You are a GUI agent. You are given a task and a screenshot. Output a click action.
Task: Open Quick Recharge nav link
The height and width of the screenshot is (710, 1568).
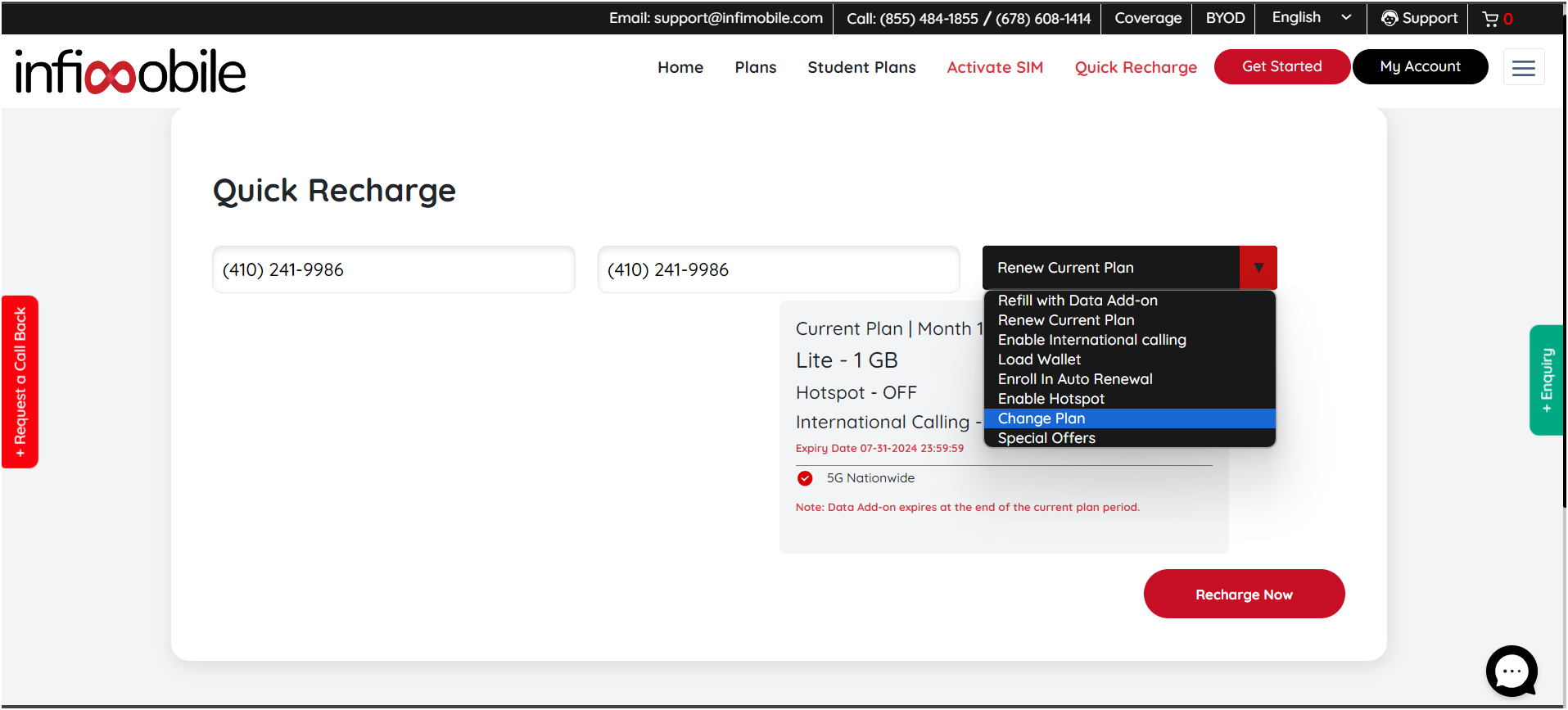[x=1136, y=67]
